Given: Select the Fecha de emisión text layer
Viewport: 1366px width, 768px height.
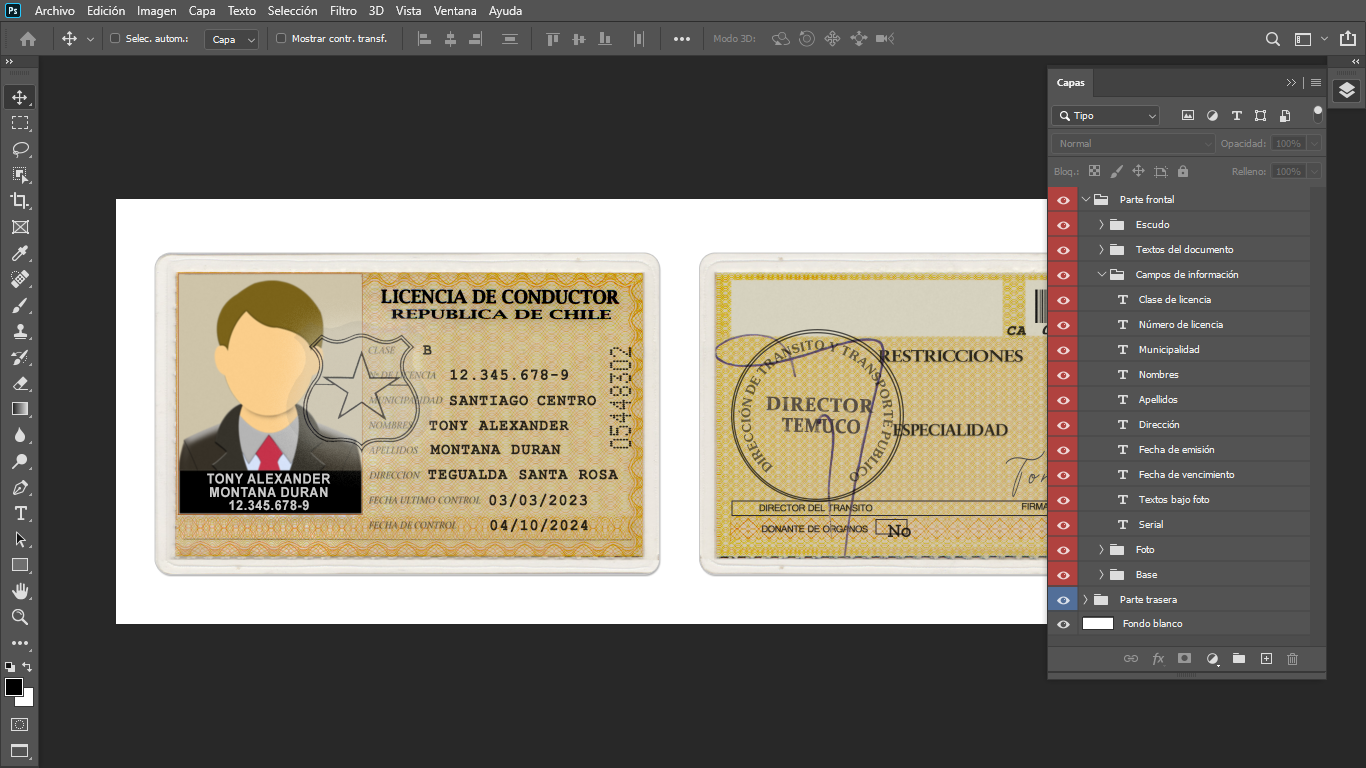Looking at the screenshot, I should point(1176,450).
